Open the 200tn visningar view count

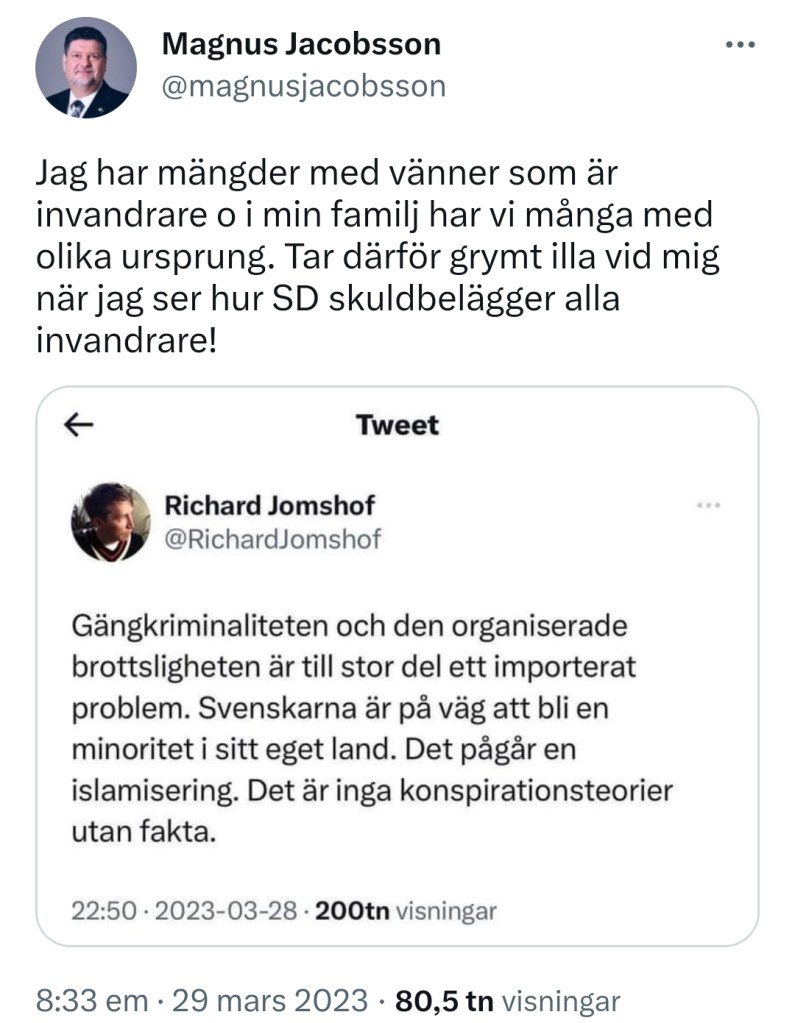point(405,911)
